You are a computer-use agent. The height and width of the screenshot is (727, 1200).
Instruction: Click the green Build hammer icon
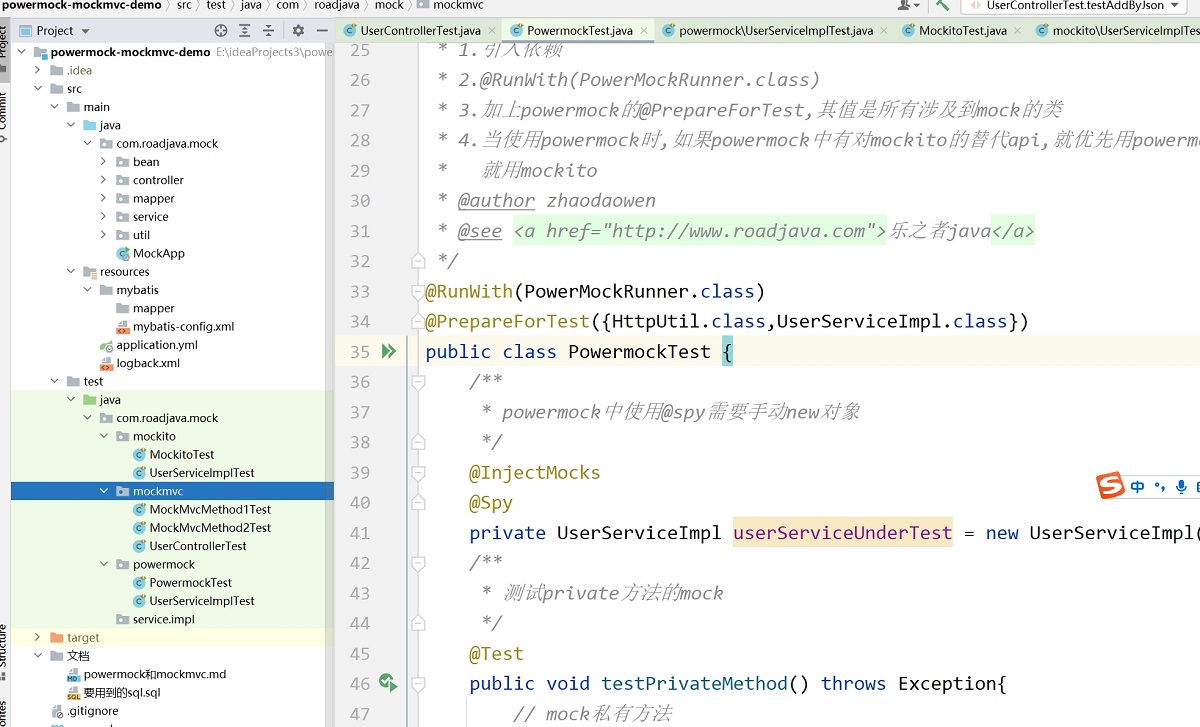pyautogui.click(x=941, y=6)
